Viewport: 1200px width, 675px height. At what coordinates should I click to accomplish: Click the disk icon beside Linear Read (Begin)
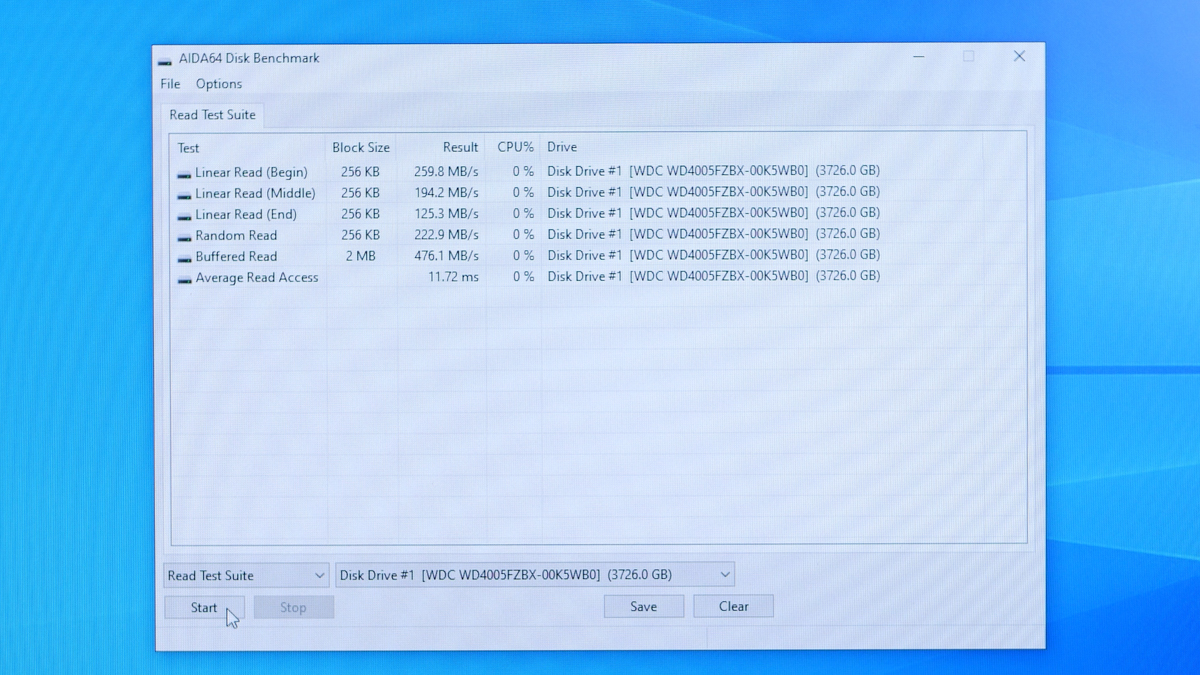tap(184, 173)
